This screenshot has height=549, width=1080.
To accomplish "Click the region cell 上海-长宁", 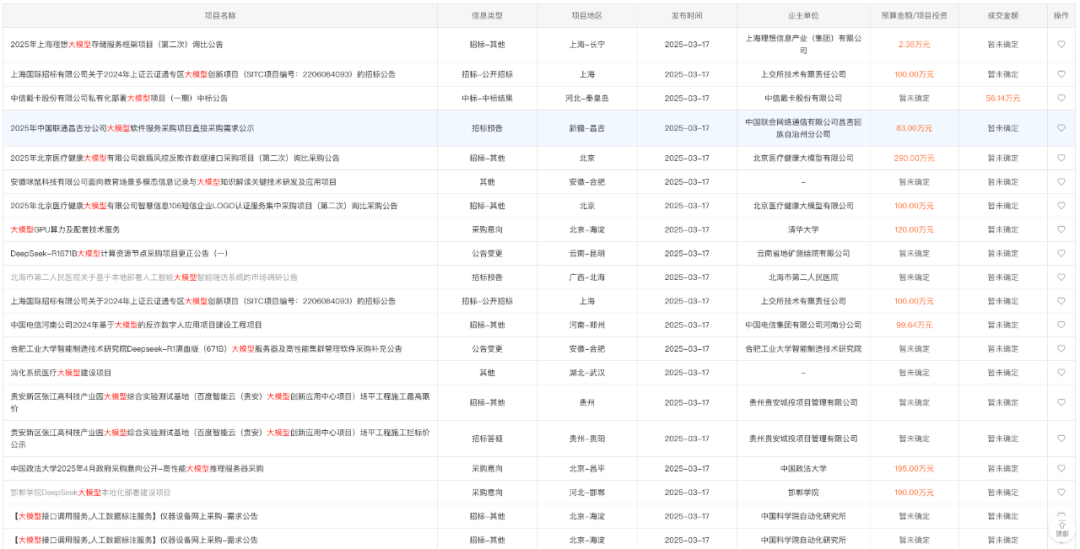I will pos(587,45).
